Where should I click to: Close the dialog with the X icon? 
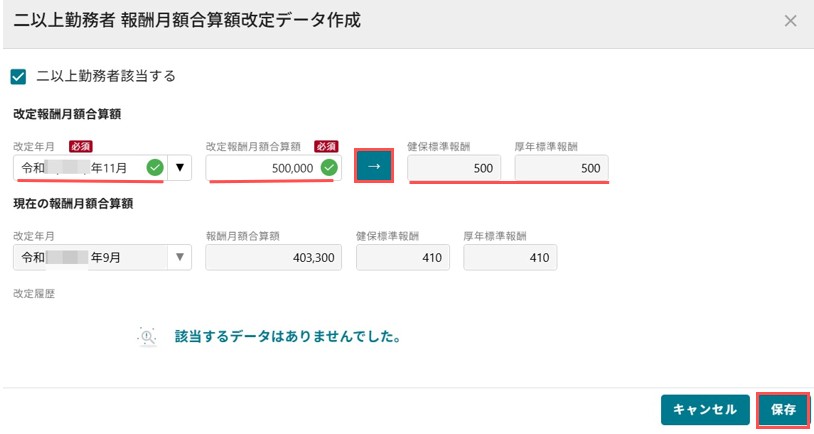point(790,21)
